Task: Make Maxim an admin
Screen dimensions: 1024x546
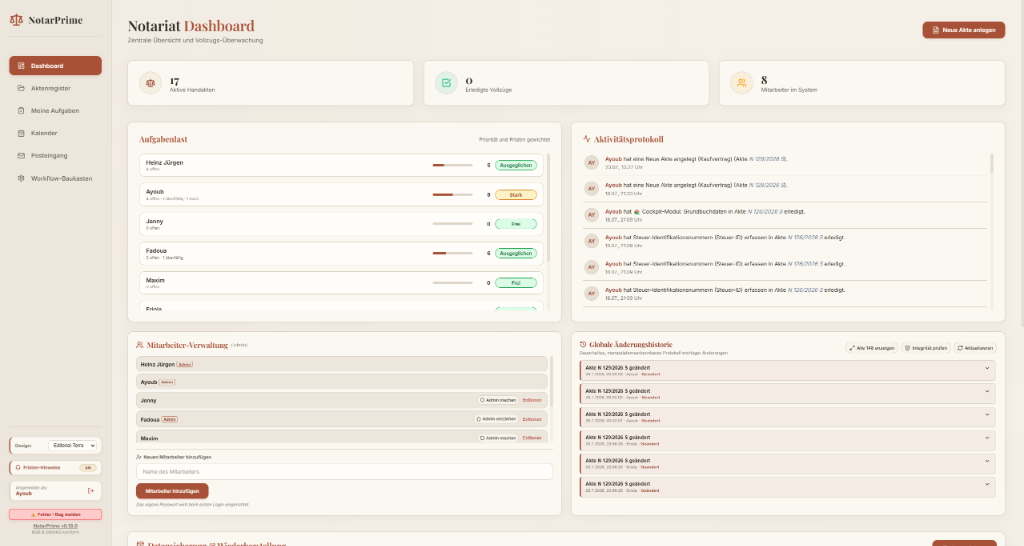Action: 498,438
